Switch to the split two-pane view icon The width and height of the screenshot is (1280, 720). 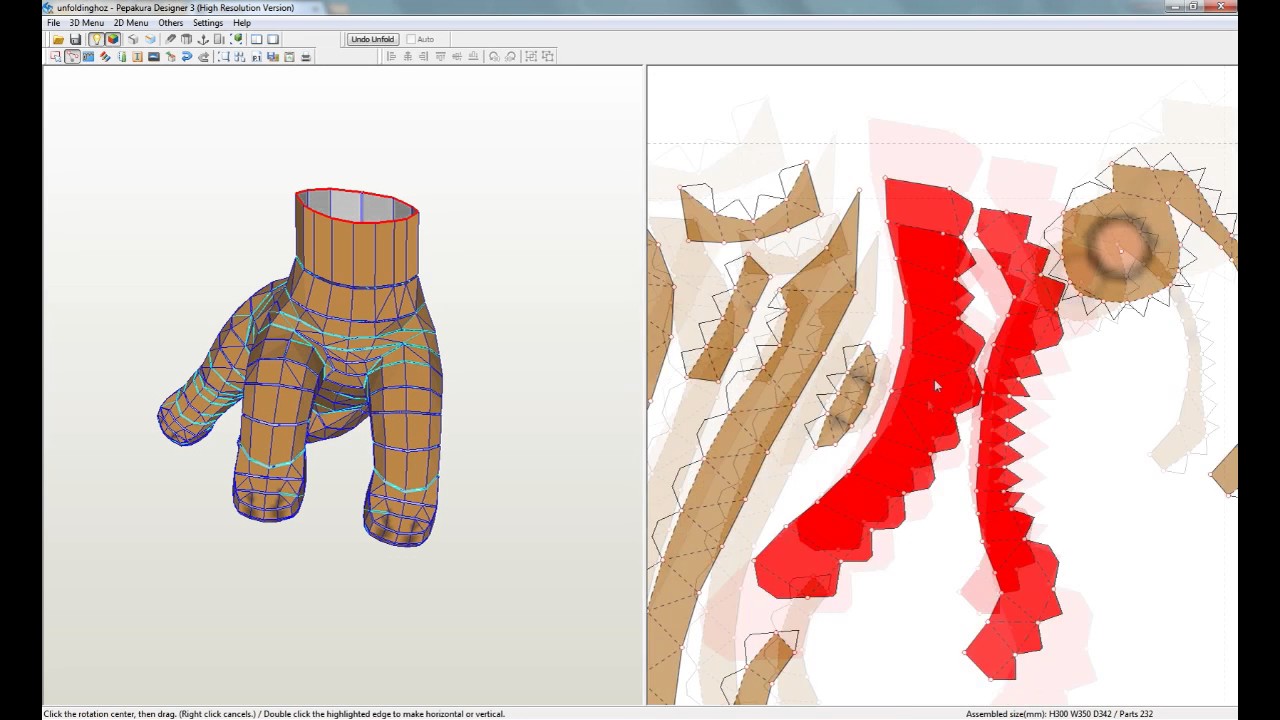click(256, 39)
